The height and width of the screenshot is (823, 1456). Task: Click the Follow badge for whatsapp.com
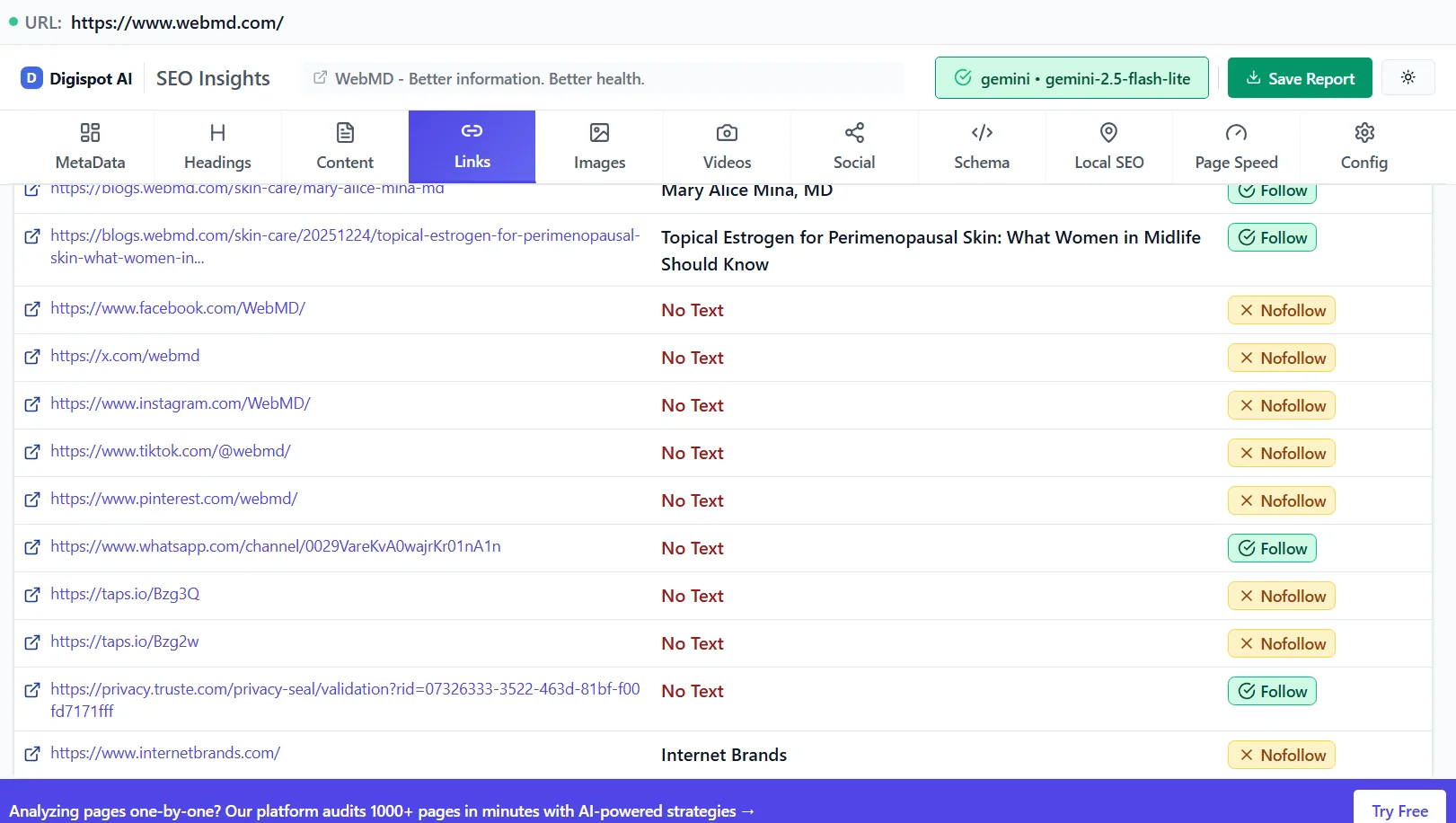point(1272,548)
